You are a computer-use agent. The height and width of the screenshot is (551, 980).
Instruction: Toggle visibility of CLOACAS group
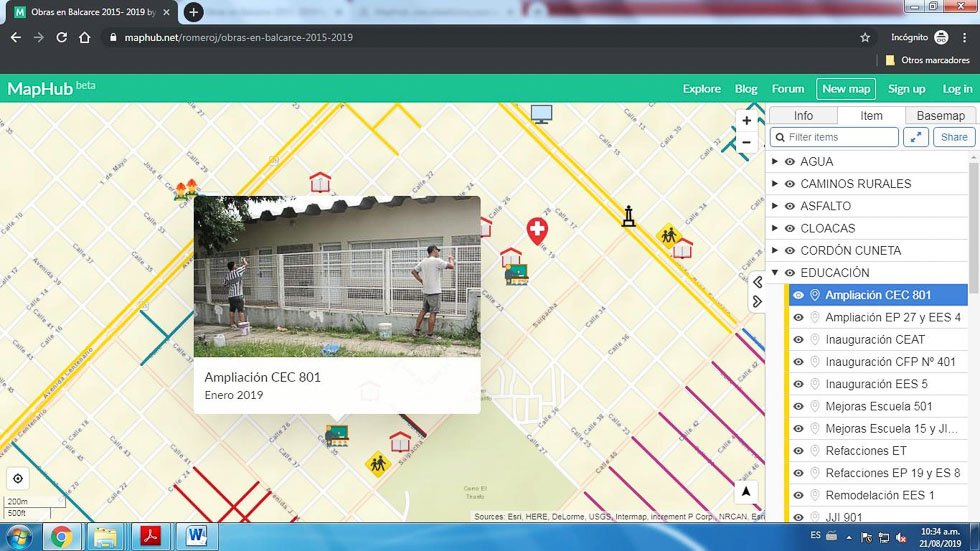click(x=790, y=229)
